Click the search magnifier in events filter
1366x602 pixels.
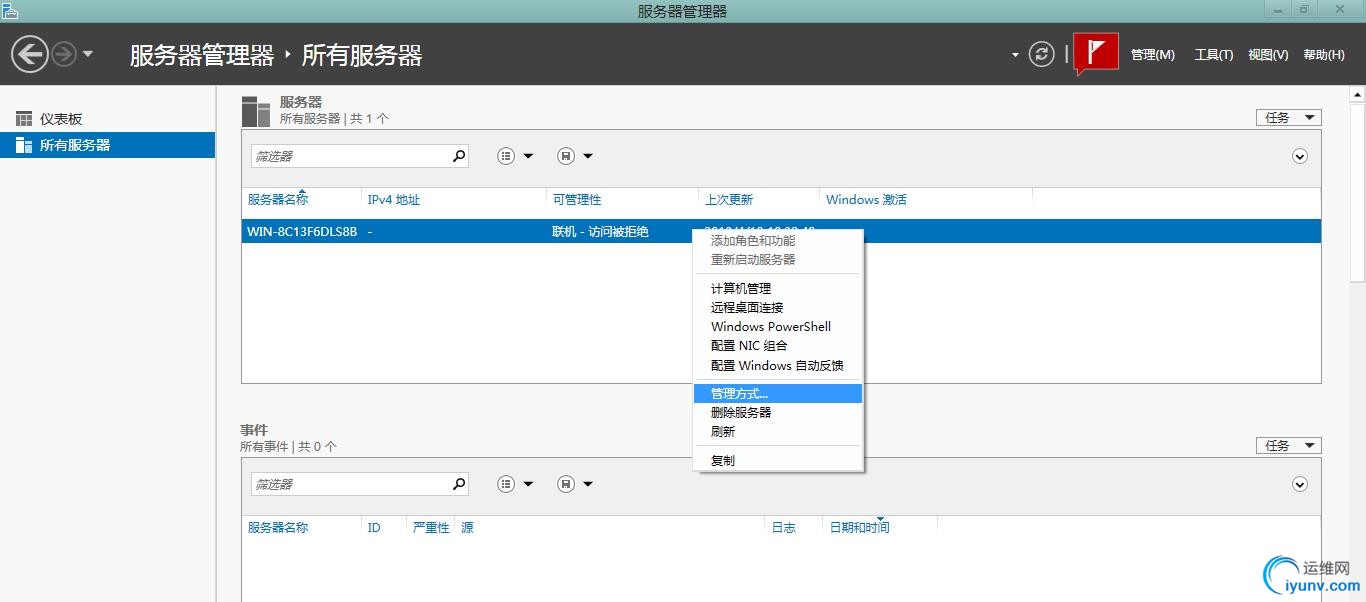[x=459, y=484]
